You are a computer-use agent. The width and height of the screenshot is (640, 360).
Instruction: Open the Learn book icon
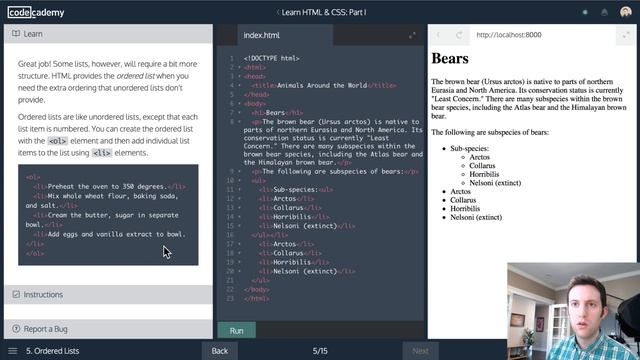click(16, 34)
